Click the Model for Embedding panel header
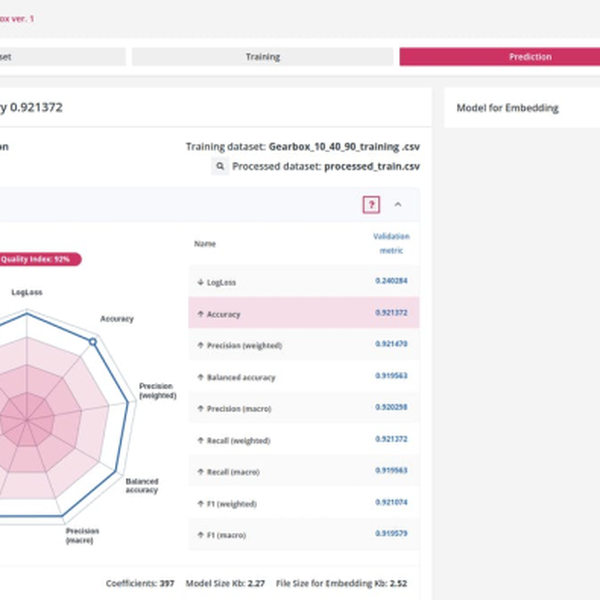Viewport: 600px width, 600px height. 507,108
